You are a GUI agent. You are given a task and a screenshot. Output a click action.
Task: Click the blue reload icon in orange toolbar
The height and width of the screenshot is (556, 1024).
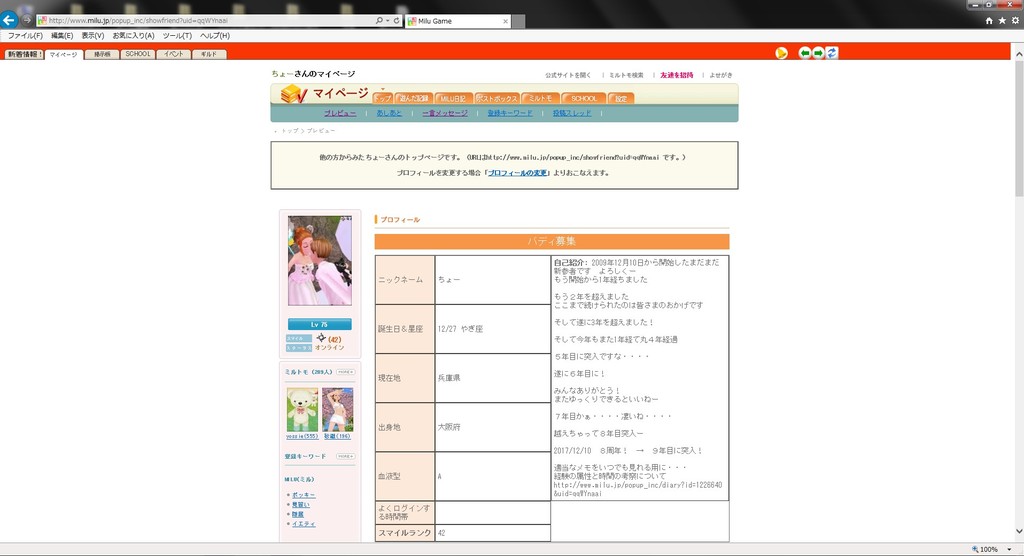coord(832,53)
